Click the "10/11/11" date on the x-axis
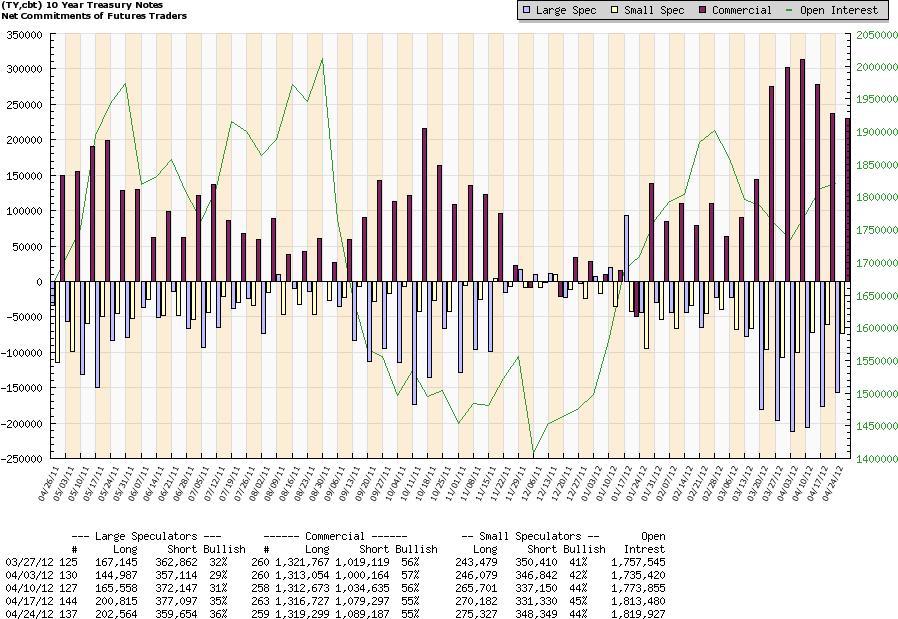This screenshot has width=898, height=619. tap(412, 484)
